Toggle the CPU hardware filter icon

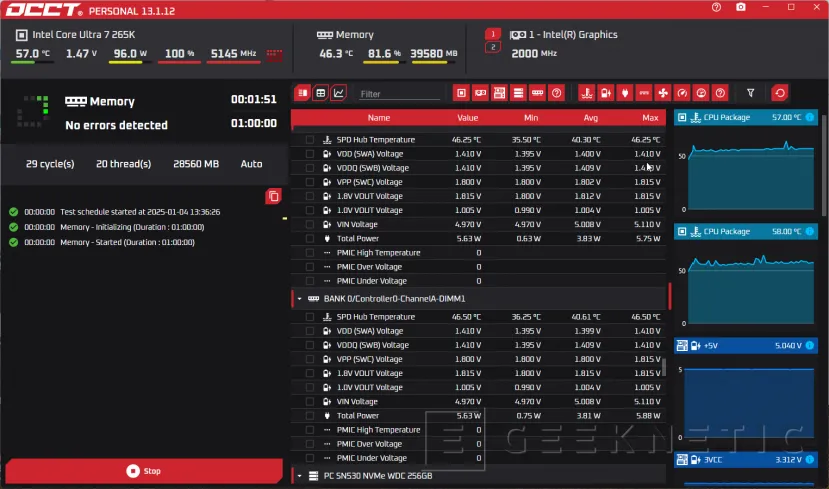[461, 93]
